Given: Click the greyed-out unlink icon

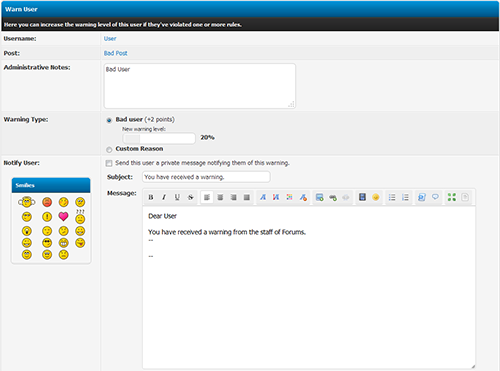Looking at the screenshot, I should coord(346,197).
